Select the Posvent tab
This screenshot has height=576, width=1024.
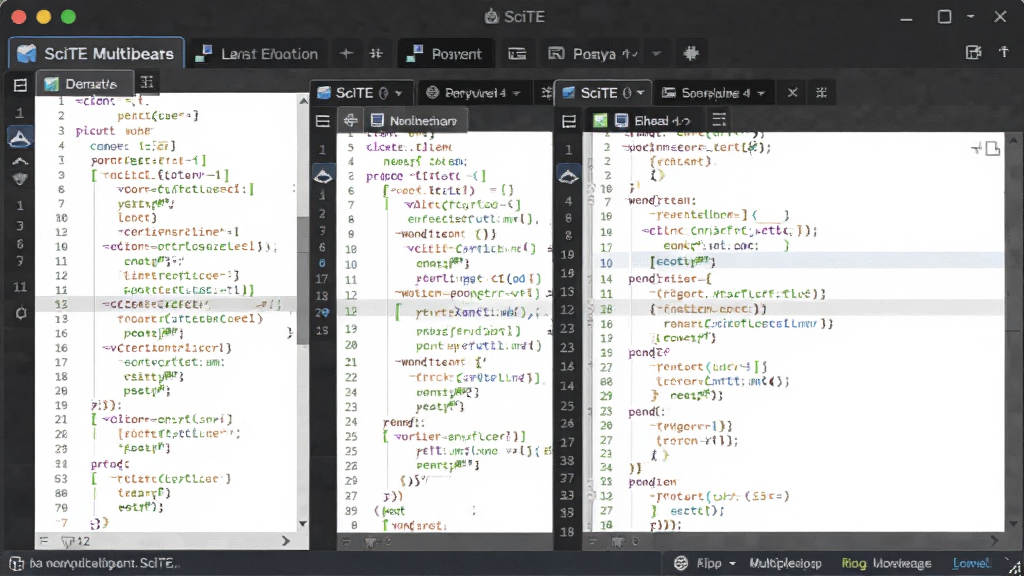pyautogui.click(x=445, y=54)
